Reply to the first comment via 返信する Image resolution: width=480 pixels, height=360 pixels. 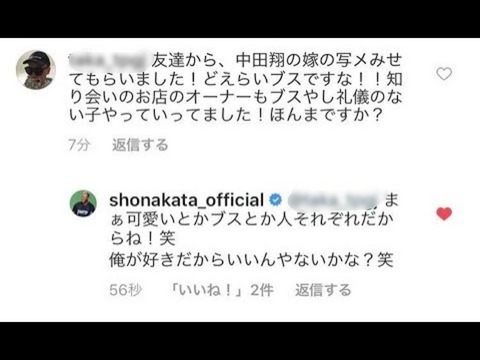click(140, 145)
